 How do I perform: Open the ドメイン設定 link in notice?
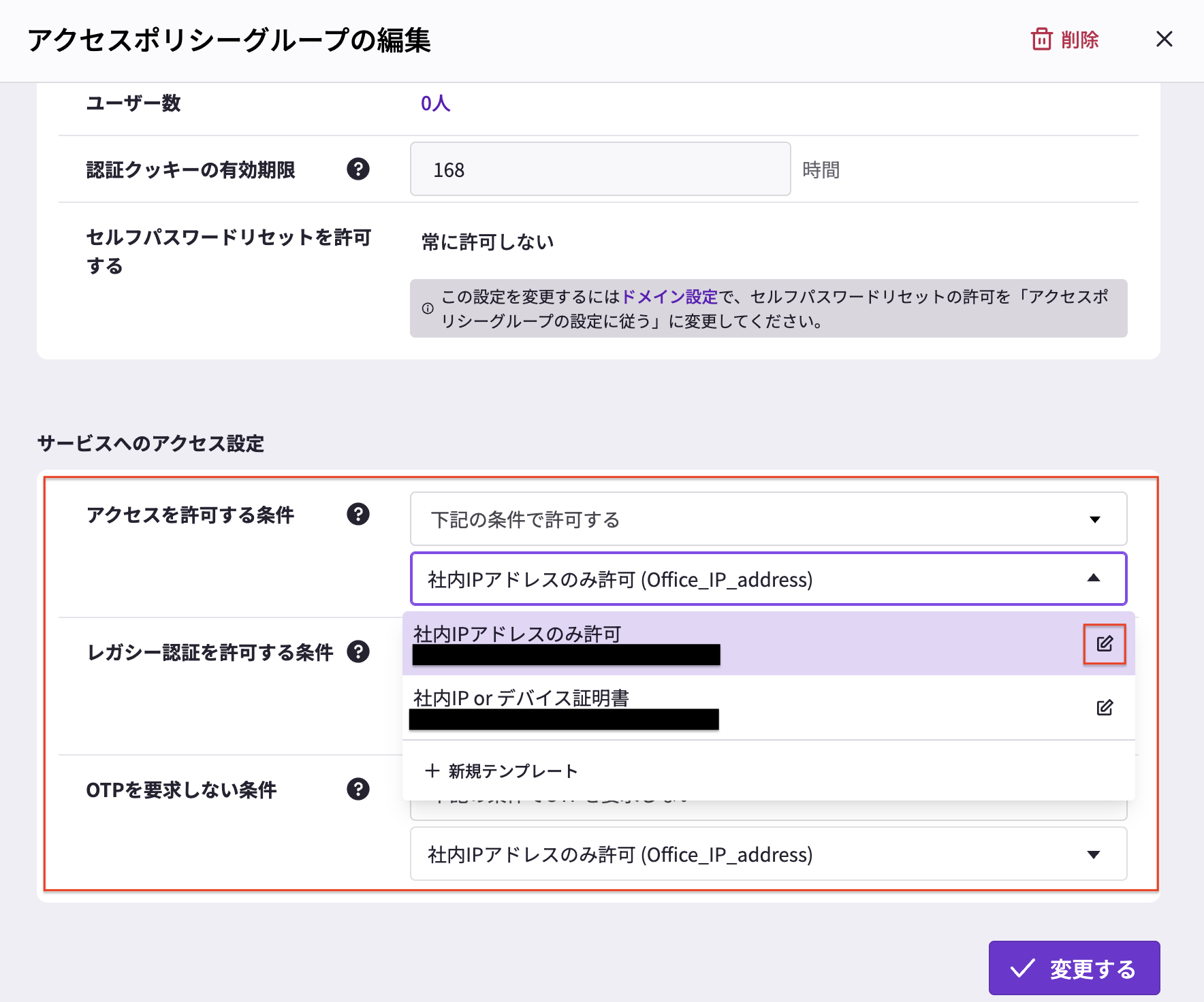coord(669,297)
